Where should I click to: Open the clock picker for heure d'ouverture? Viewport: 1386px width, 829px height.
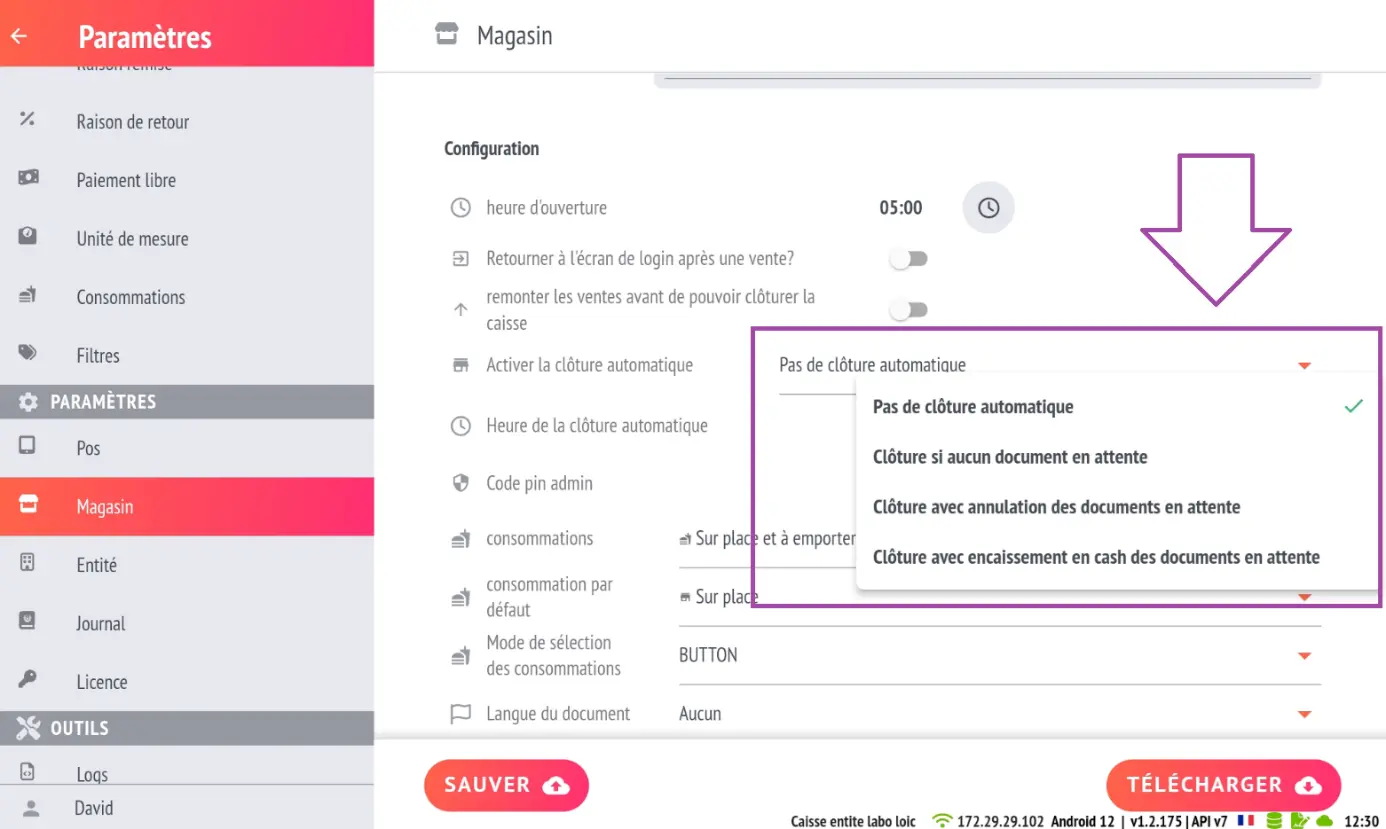(988, 208)
